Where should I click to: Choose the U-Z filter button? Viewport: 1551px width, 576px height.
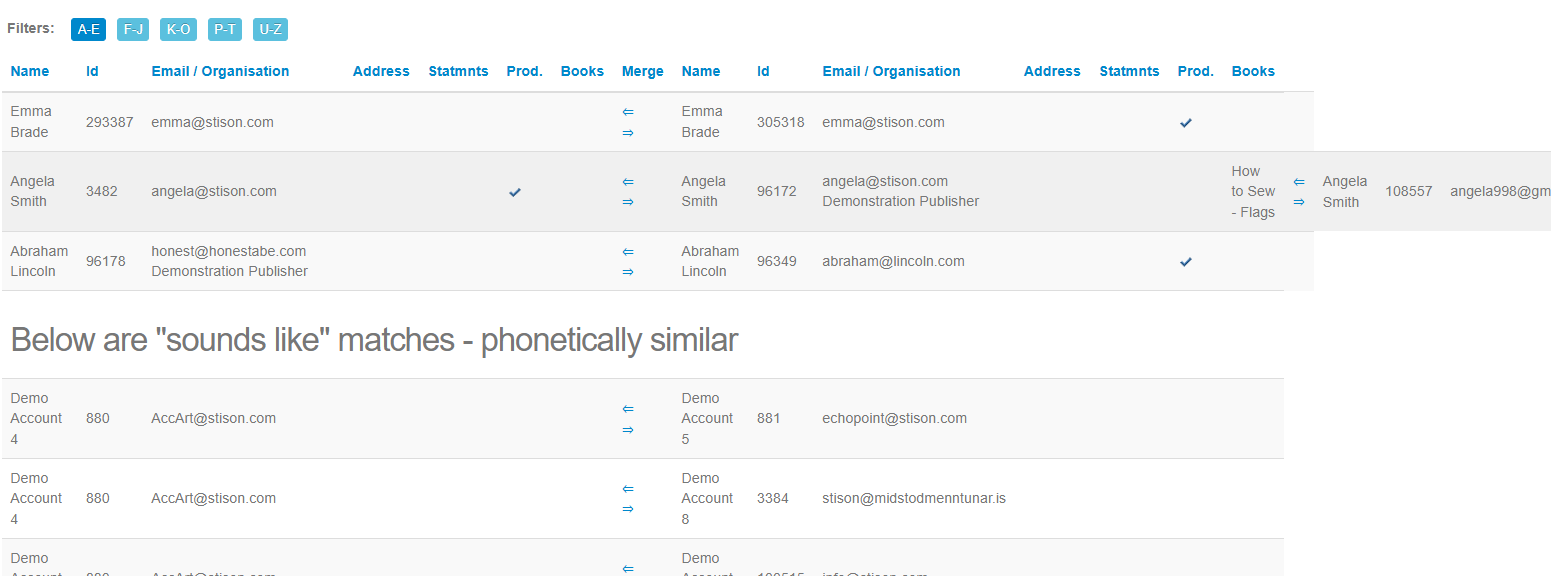[x=270, y=29]
